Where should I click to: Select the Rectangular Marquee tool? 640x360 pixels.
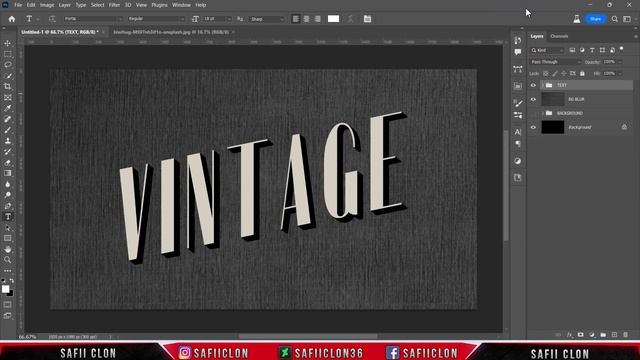click(8, 54)
